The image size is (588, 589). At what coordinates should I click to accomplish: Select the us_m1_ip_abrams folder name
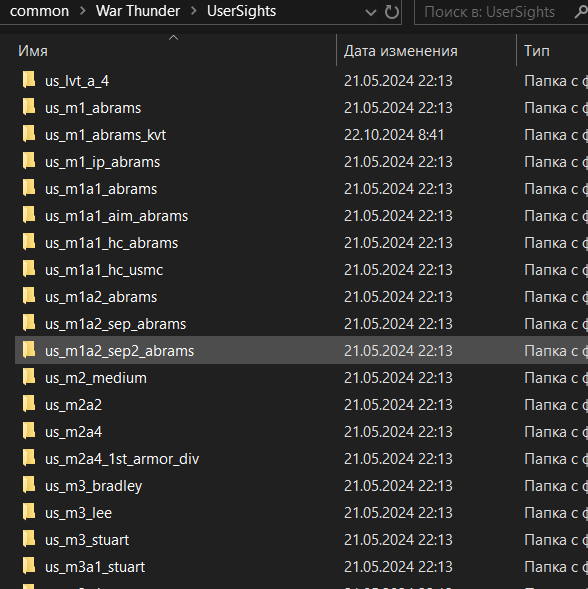pyautogui.click(x=103, y=162)
